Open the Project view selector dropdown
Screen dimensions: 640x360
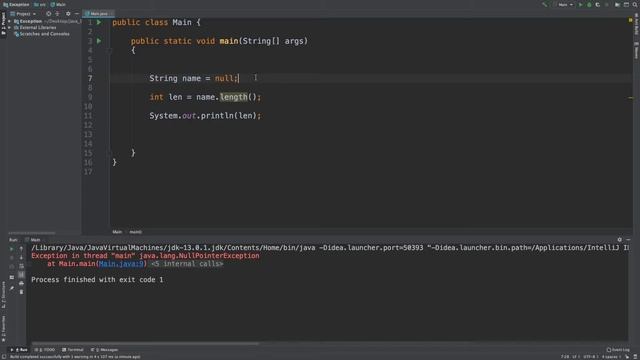click(x=23, y=13)
